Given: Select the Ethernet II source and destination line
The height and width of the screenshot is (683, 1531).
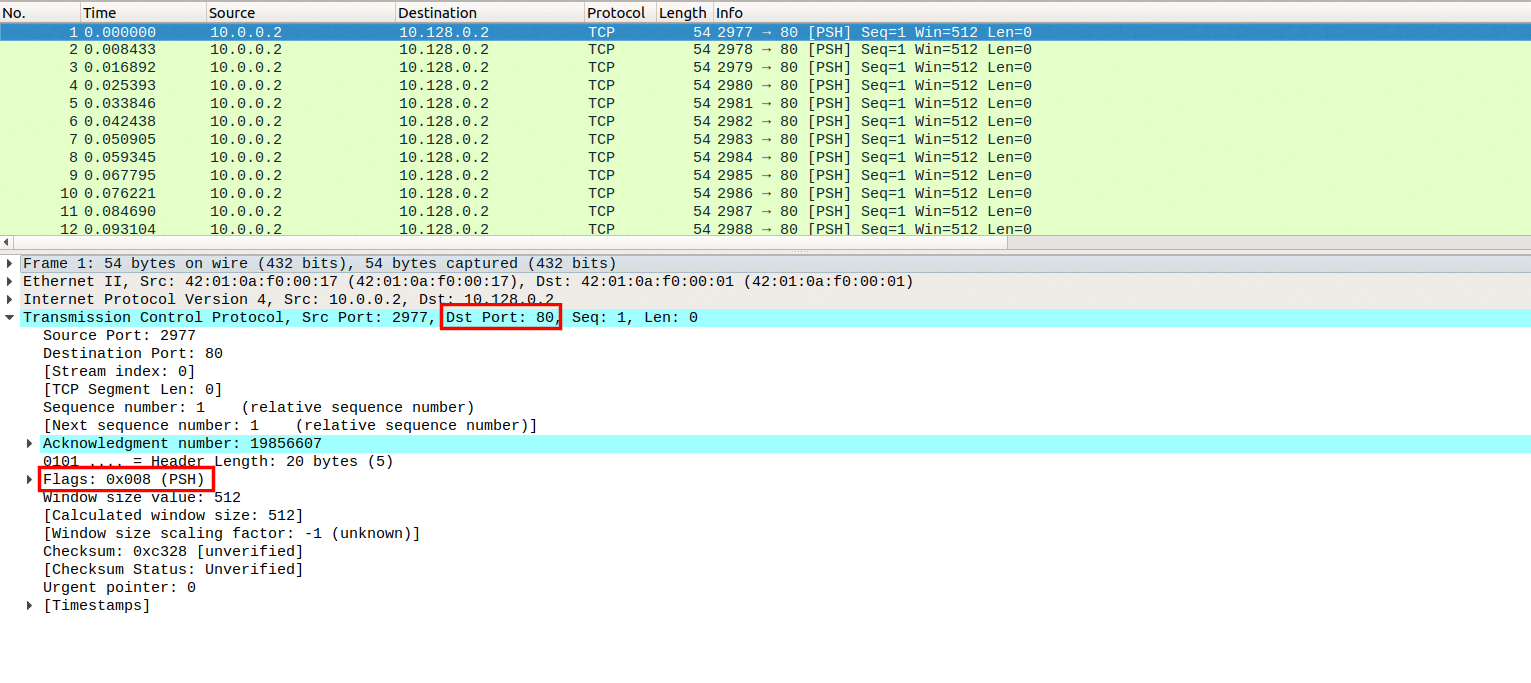Looking at the screenshot, I should click(468, 282).
